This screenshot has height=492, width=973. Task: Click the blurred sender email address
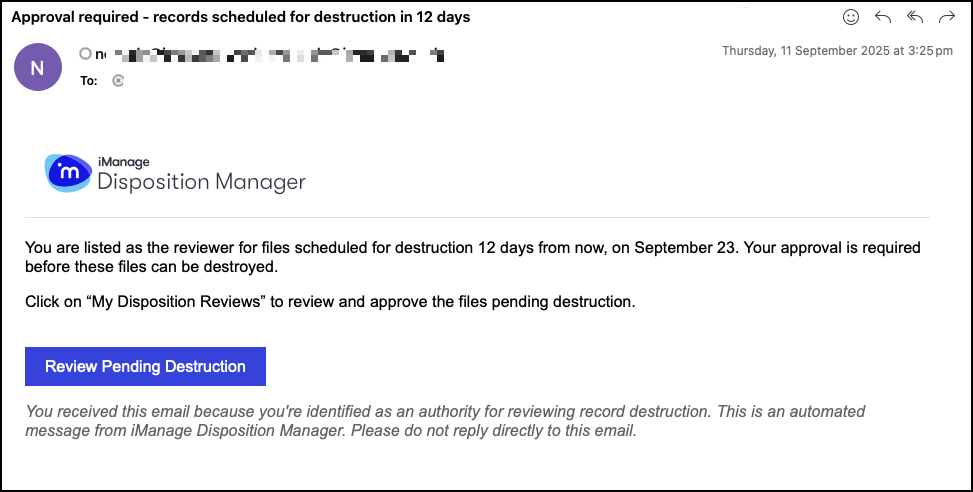point(270,54)
